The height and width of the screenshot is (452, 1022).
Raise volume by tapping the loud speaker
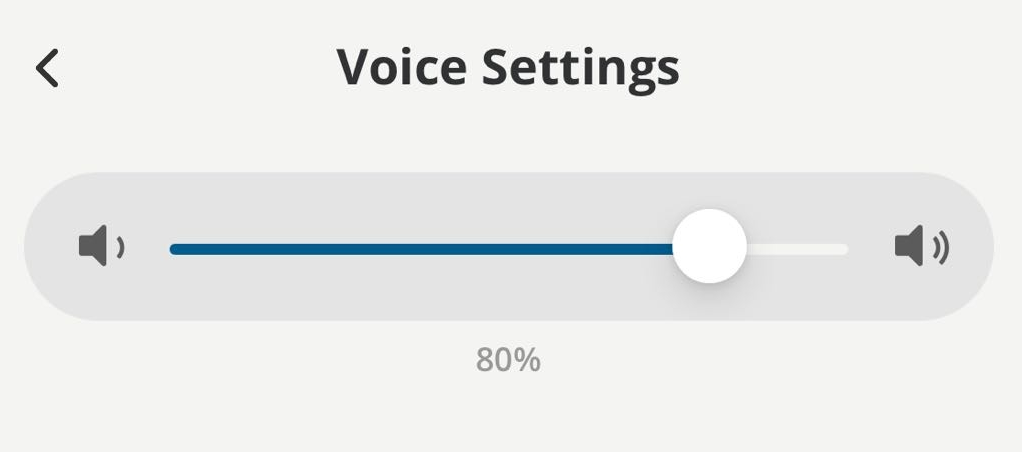(921, 246)
